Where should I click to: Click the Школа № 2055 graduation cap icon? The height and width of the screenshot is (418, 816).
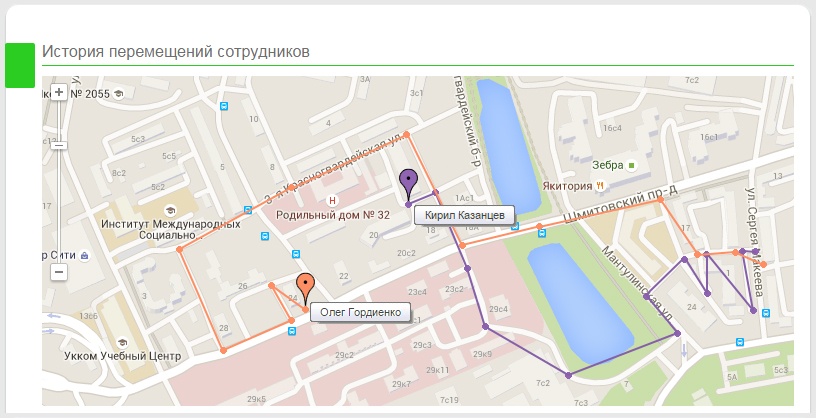119,94
